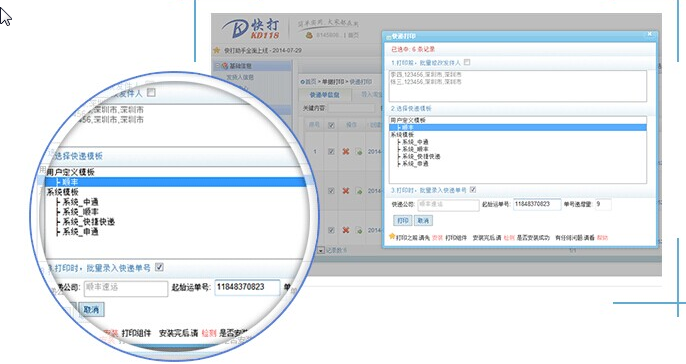Toggle the select-all checkbox in the table header

pyautogui.click(x=331, y=125)
